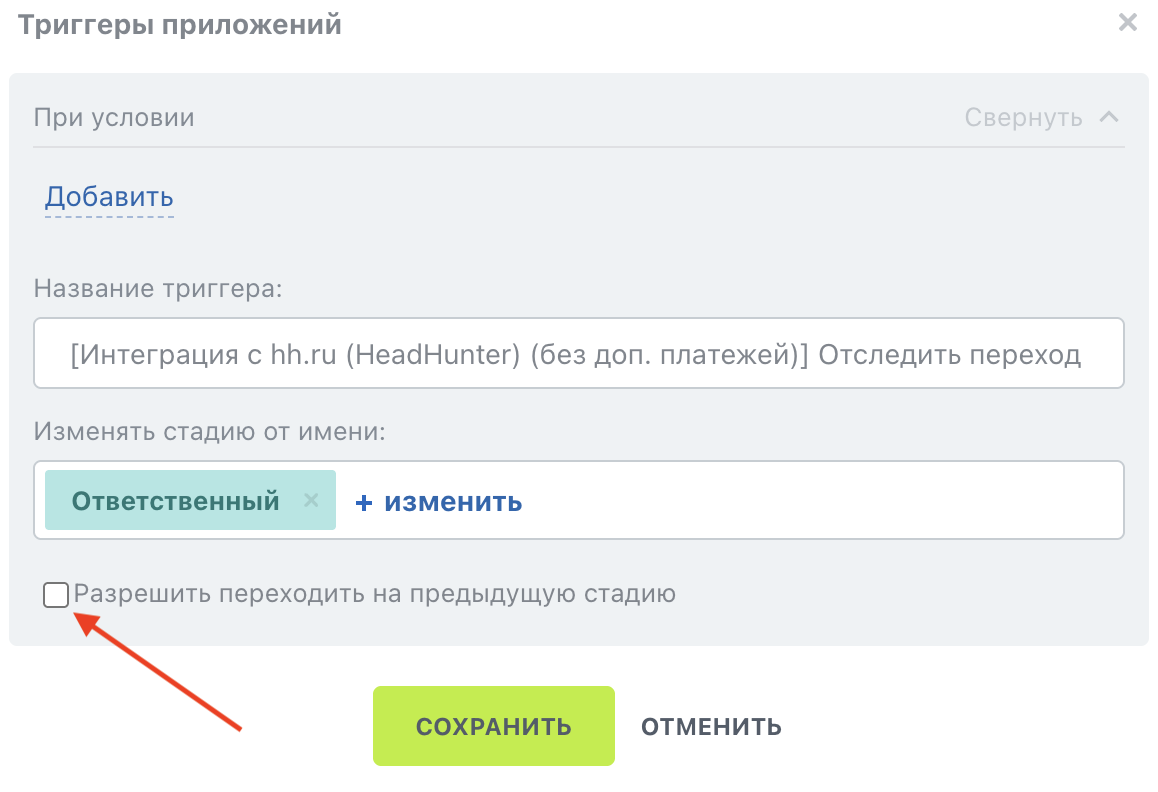
Task: Click the Изменять стадию от имени: label
Action: (210, 431)
